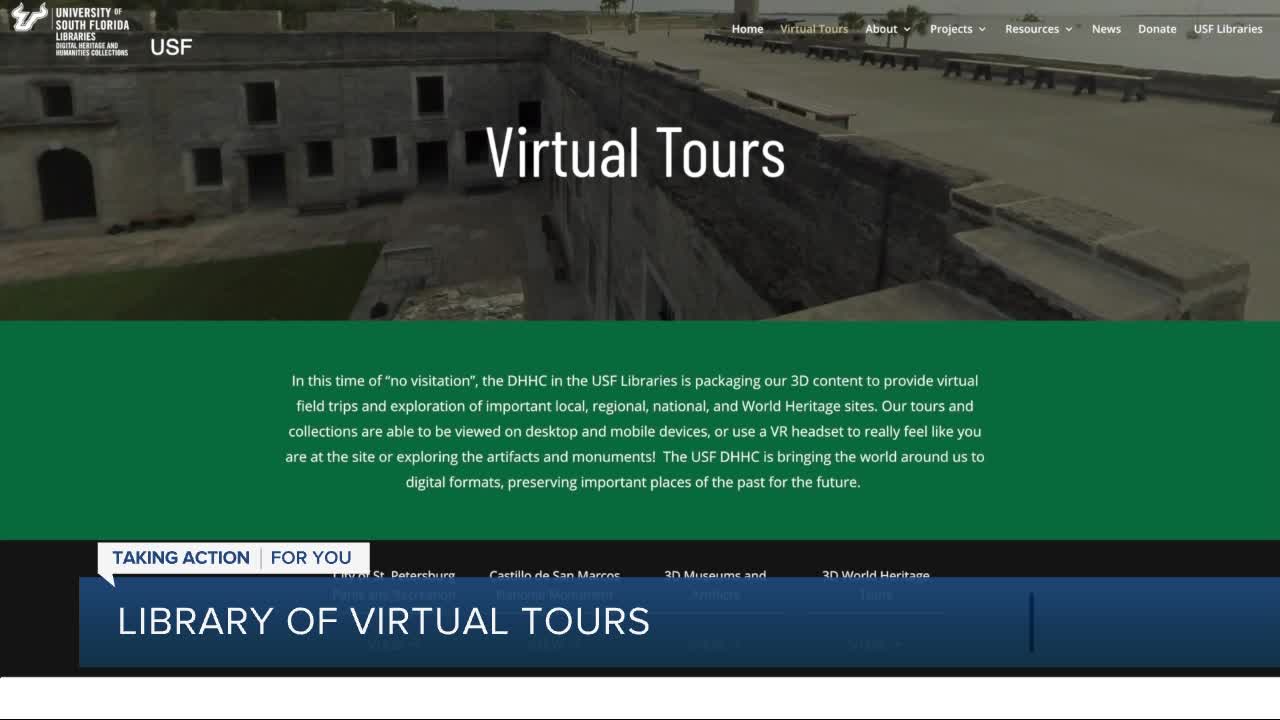
Task: Click Library of Virtual Tours banner text
Action: pos(384,621)
